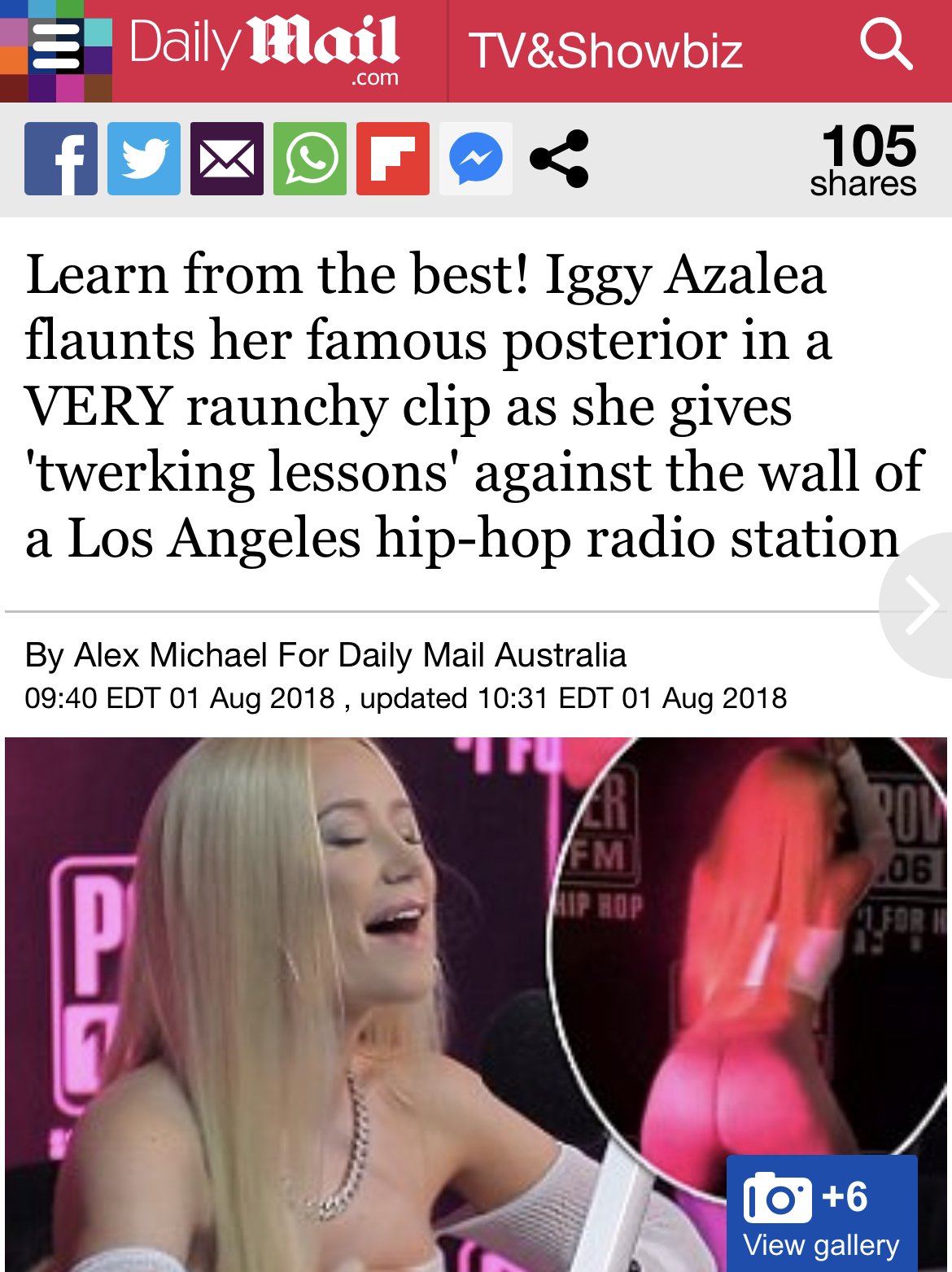The width and height of the screenshot is (952, 1272).
Task: Tap the Daily Mail logo
Action: pos(264,51)
